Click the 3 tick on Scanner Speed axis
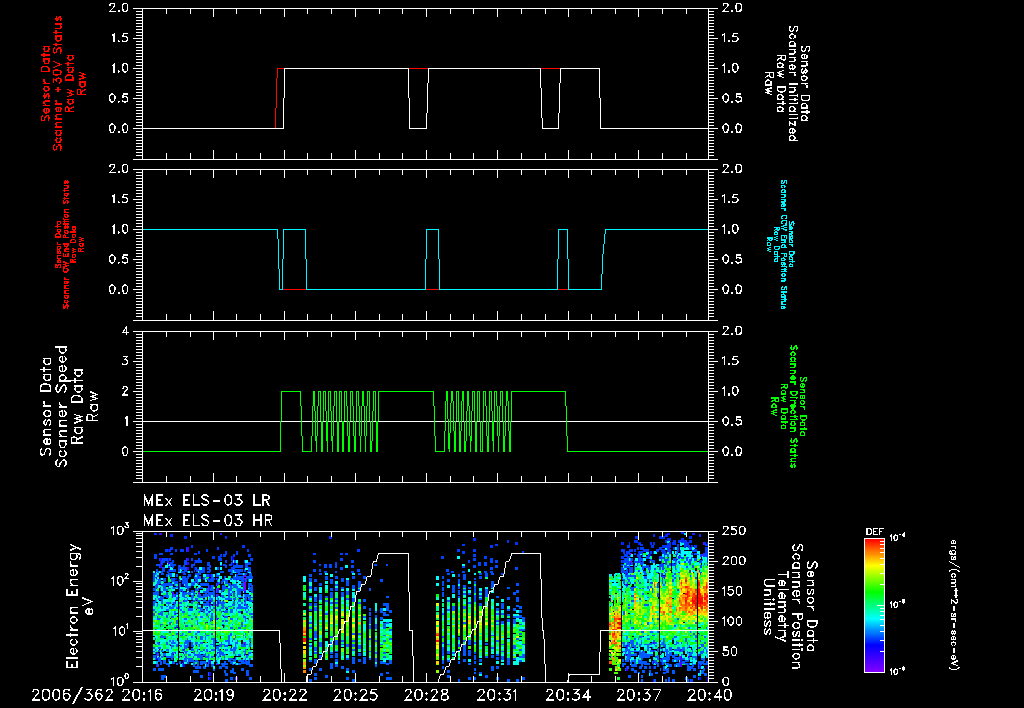This screenshot has height=708, width=1024. 125,361
